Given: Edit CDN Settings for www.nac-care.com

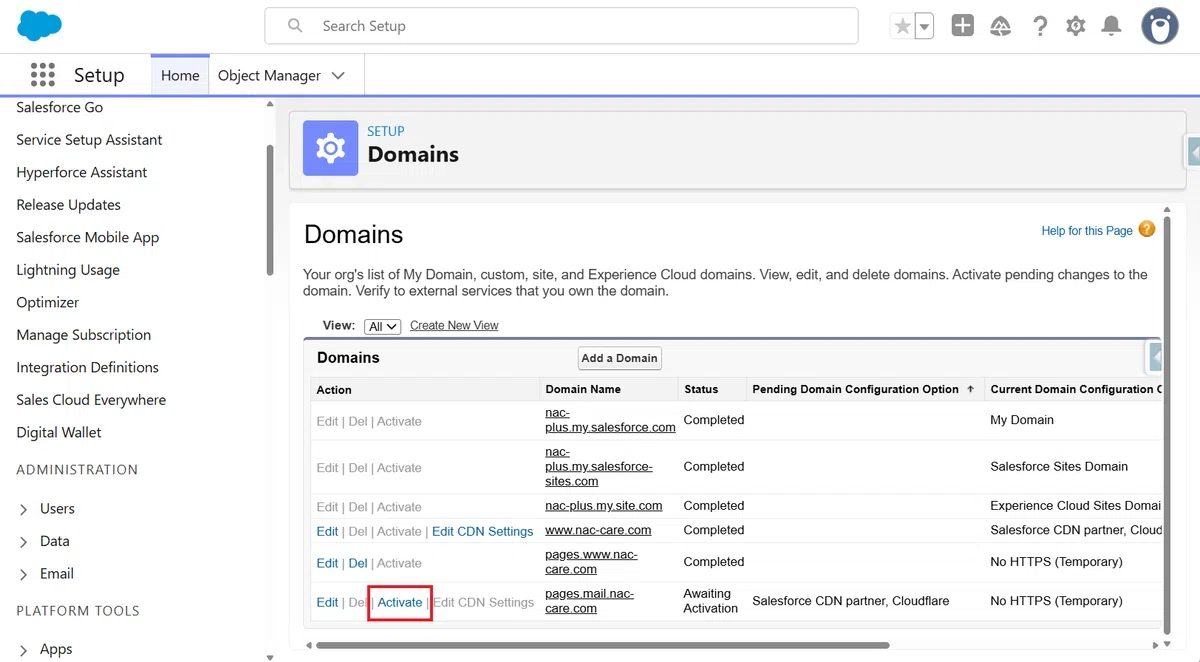Looking at the screenshot, I should (482, 531).
